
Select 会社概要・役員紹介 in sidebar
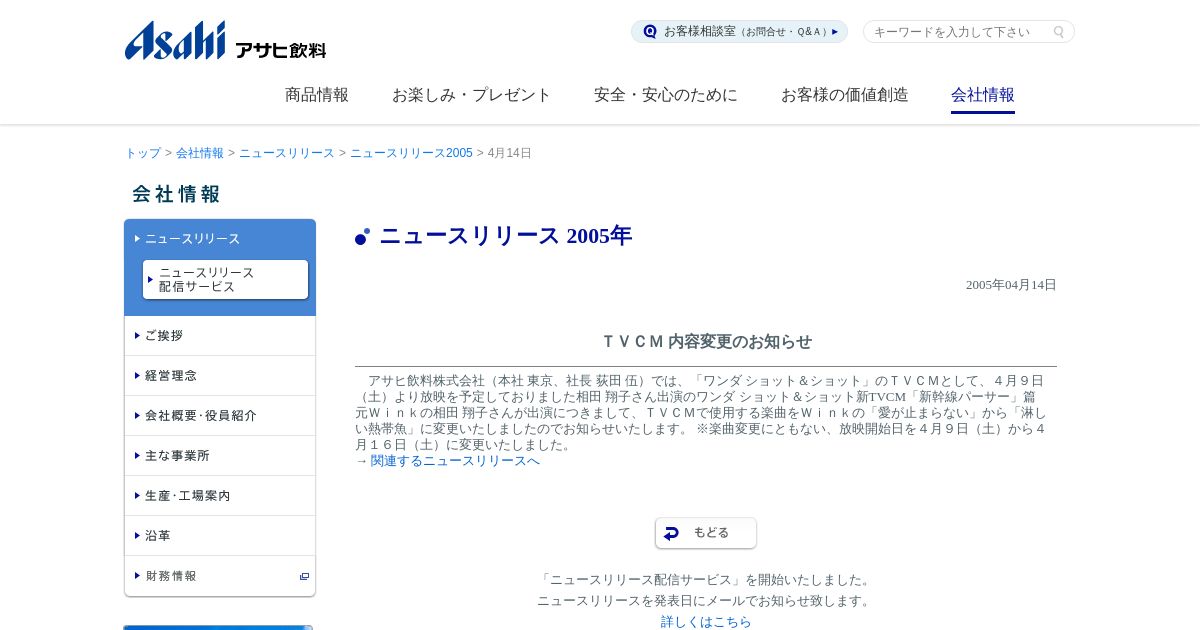(x=220, y=416)
